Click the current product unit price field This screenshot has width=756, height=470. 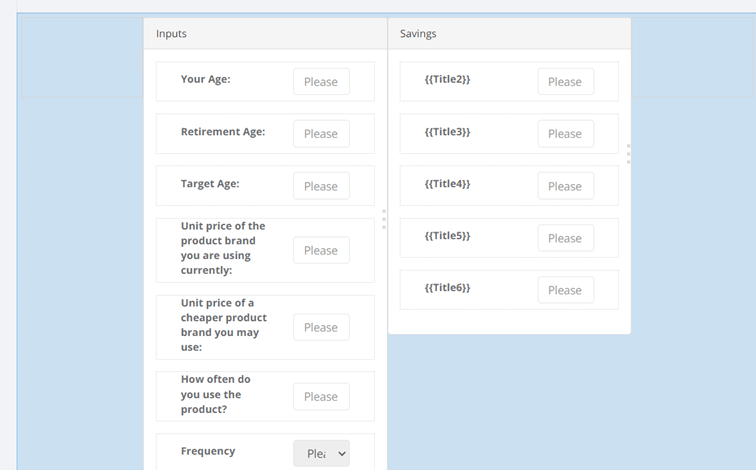[321, 250]
